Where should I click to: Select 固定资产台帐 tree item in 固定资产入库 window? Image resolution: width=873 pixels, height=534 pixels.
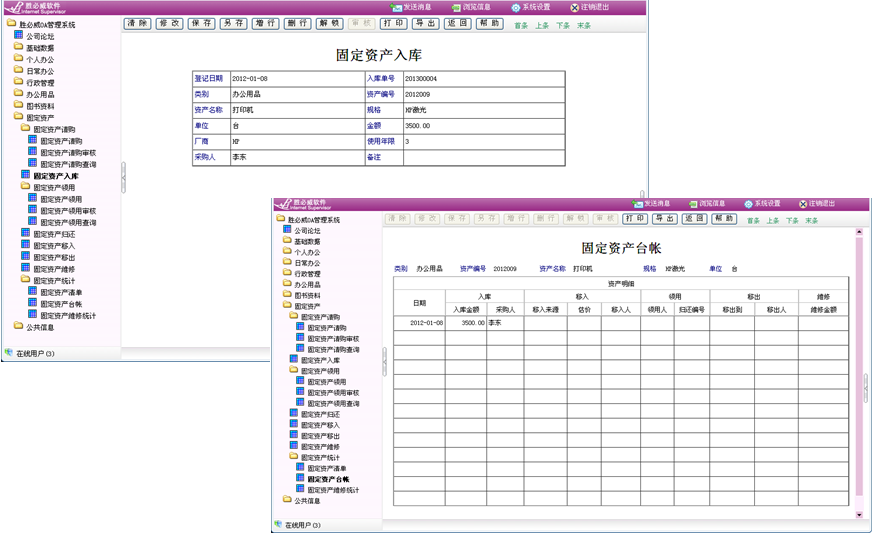point(61,304)
